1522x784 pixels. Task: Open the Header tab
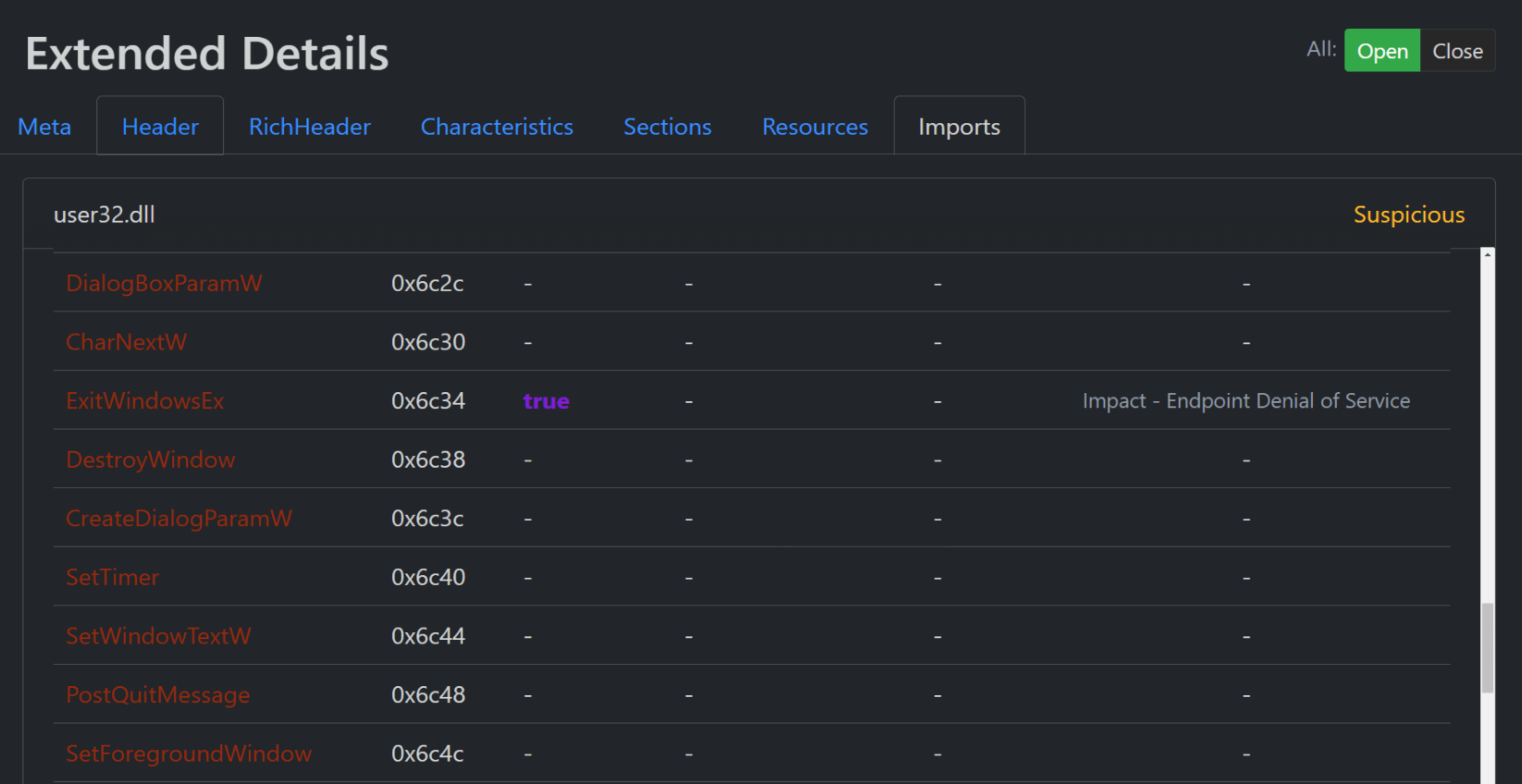160,127
